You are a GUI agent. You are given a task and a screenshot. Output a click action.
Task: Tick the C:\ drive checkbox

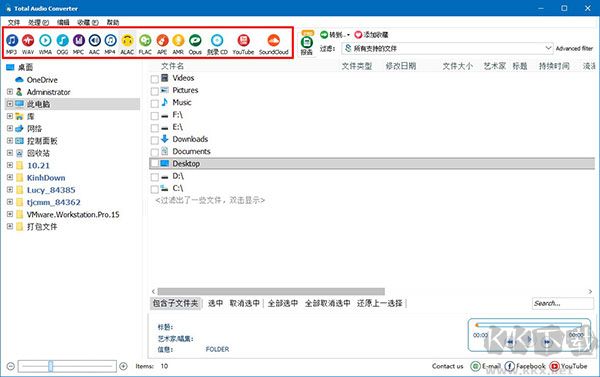click(155, 189)
